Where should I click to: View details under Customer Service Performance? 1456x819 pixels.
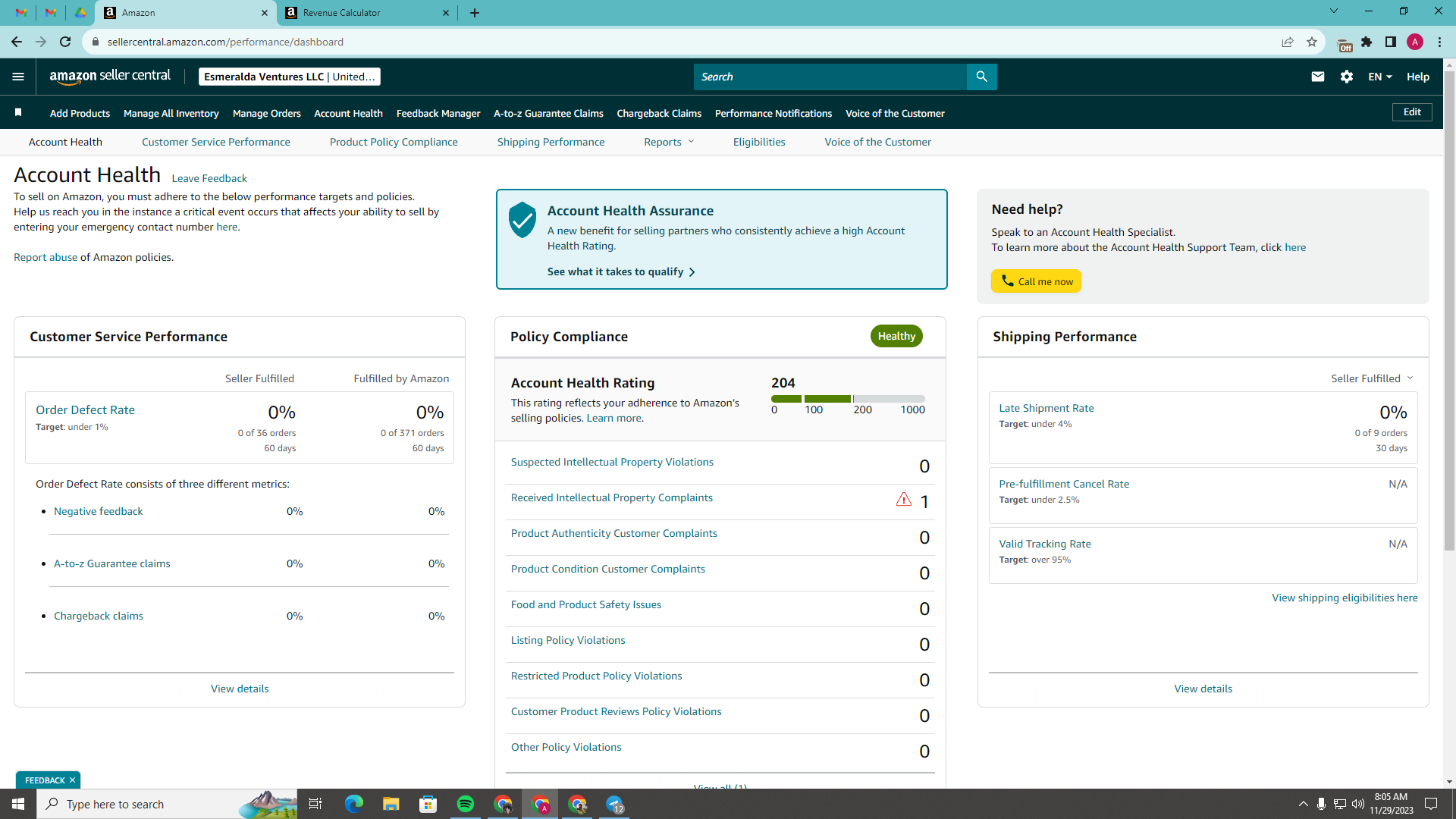[x=240, y=689]
